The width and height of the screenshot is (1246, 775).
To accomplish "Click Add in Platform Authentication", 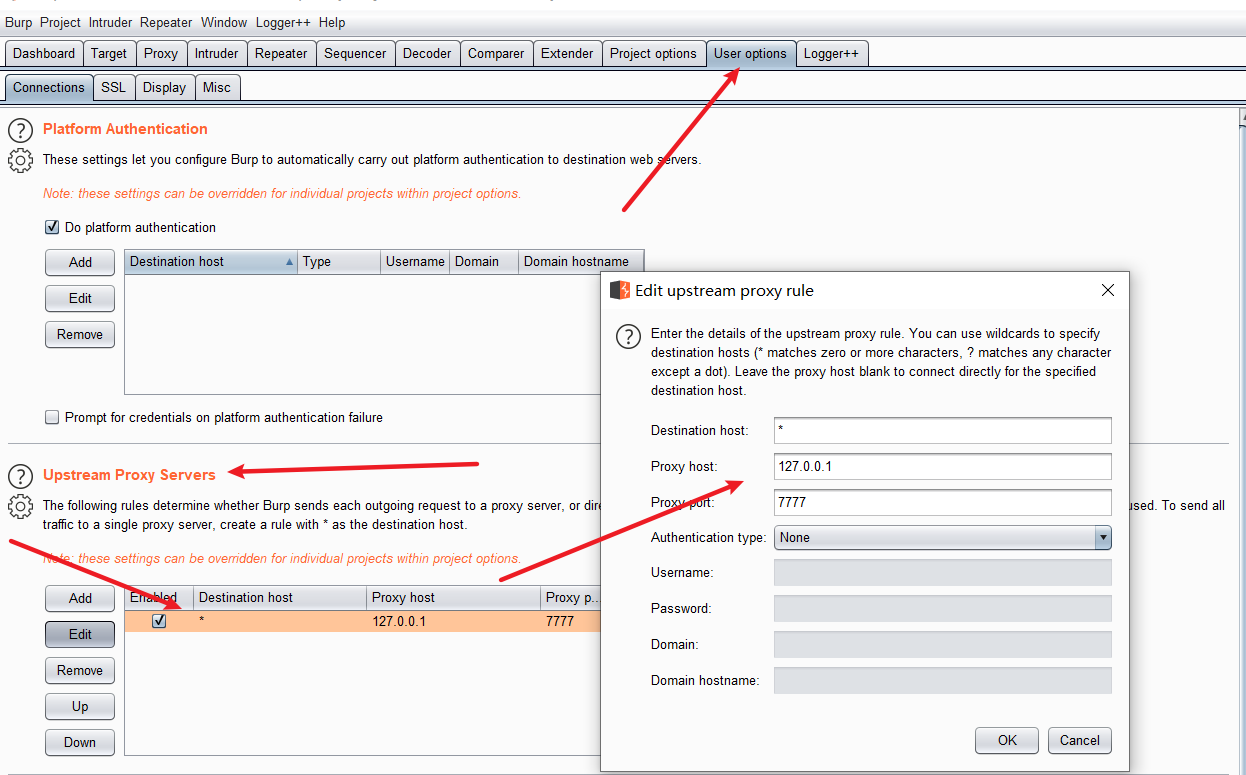I will [x=80, y=262].
